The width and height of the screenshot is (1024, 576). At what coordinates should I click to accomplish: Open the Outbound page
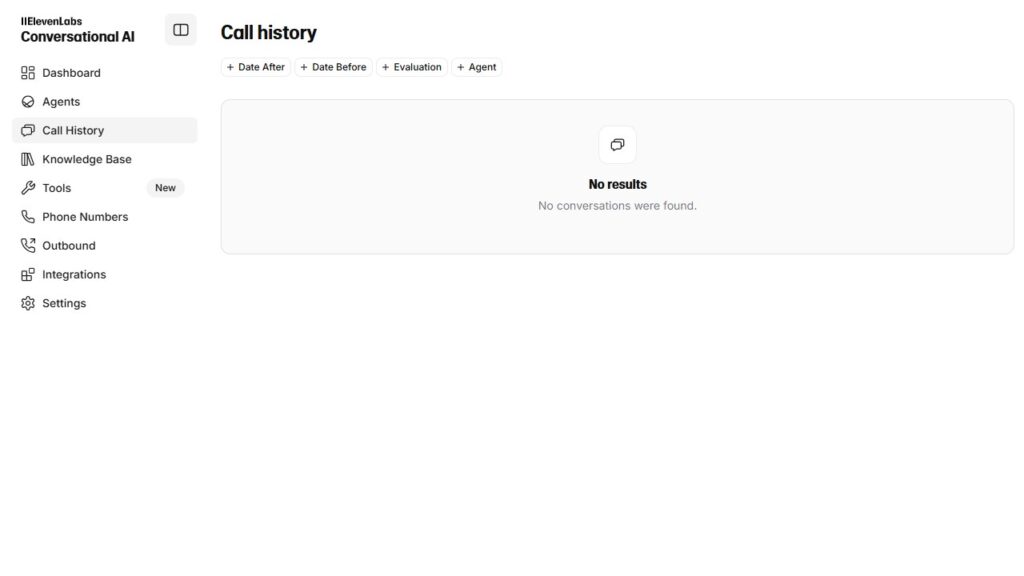tap(104, 246)
